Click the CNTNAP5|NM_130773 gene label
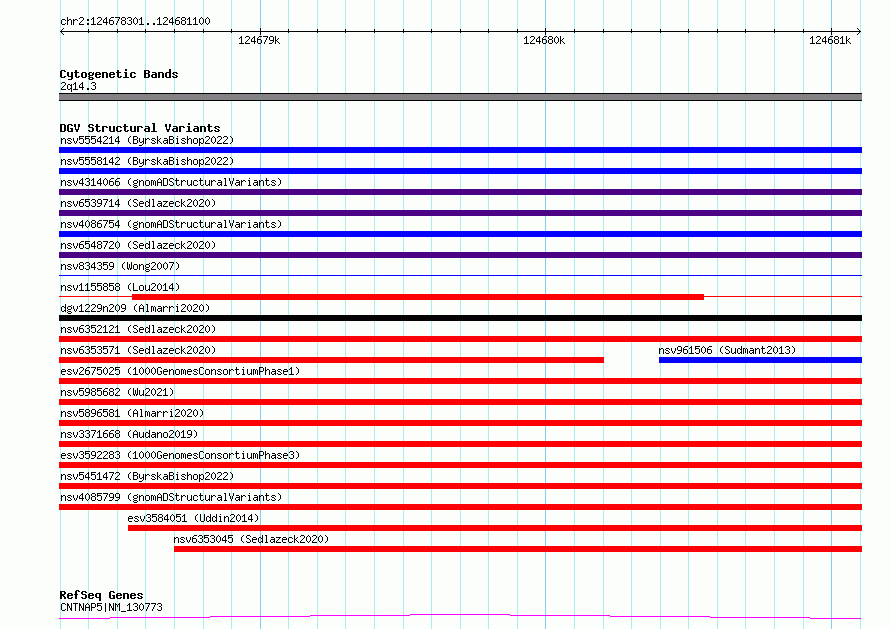 pyautogui.click(x=111, y=607)
